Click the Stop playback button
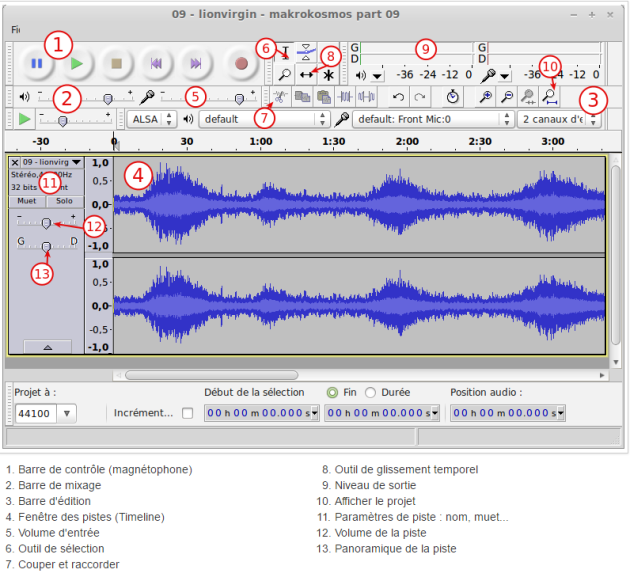 [118, 64]
